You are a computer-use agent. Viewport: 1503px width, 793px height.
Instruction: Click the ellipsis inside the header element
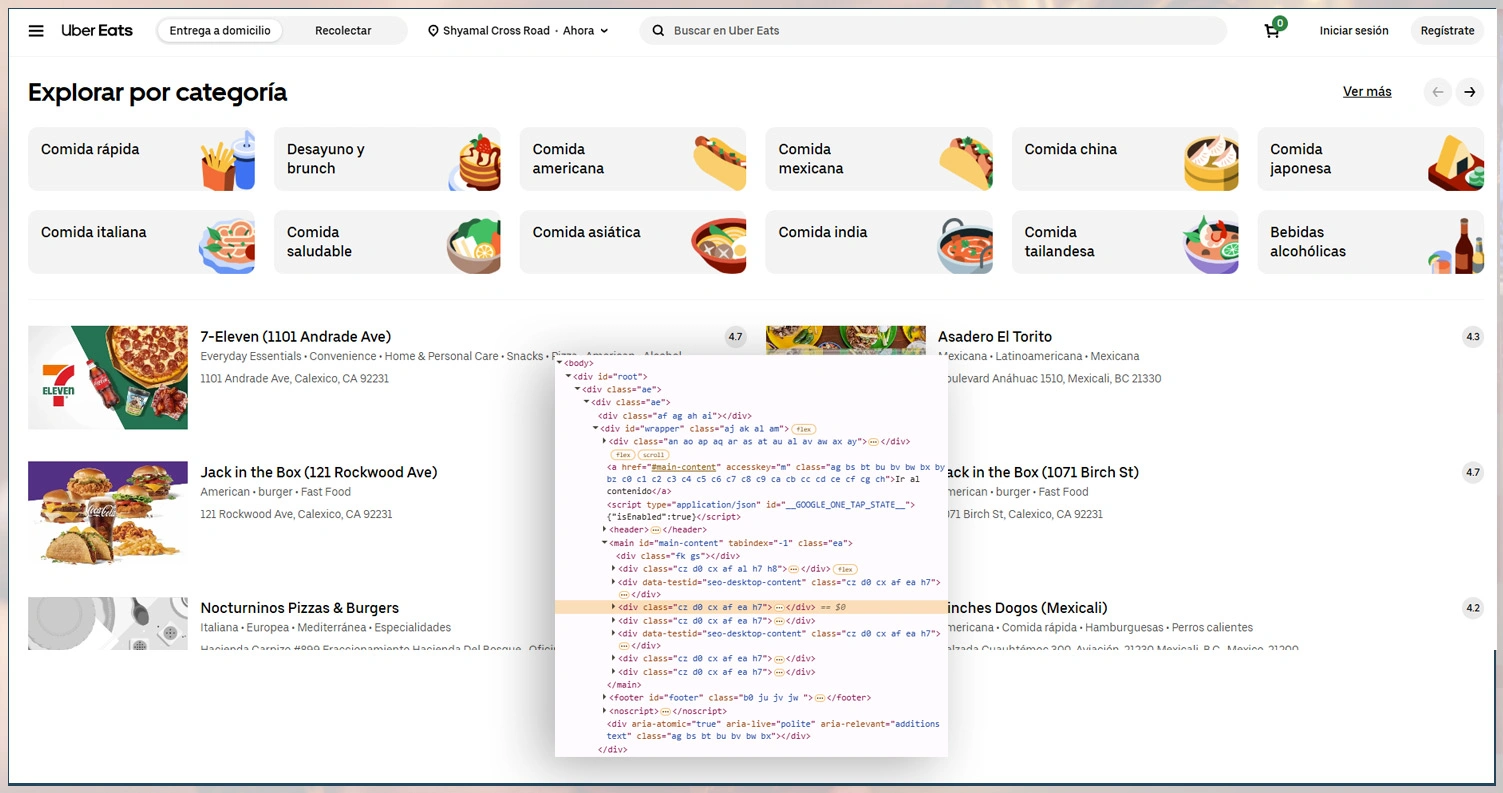(655, 530)
